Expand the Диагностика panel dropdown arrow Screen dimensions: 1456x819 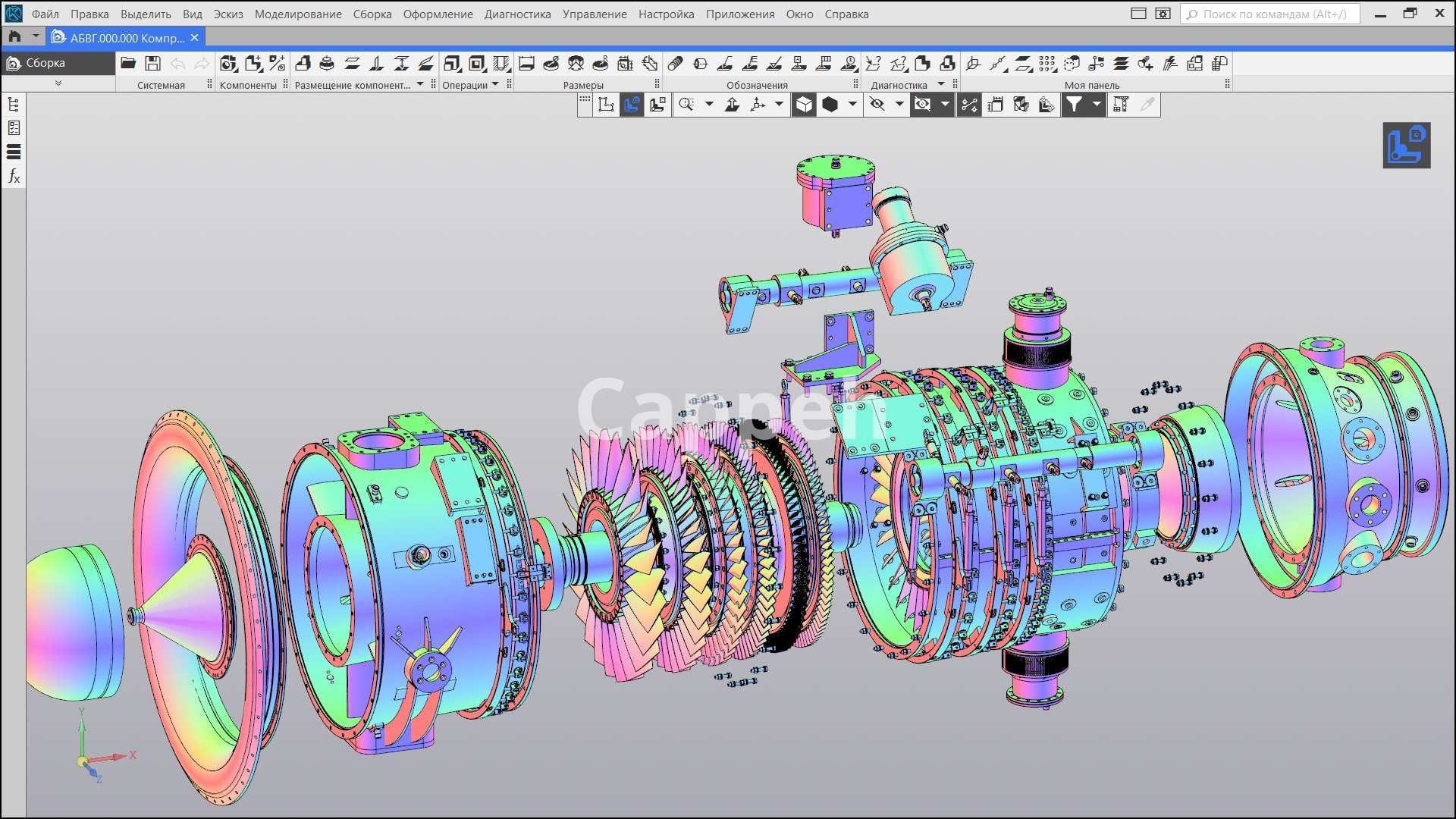coord(941,84)
